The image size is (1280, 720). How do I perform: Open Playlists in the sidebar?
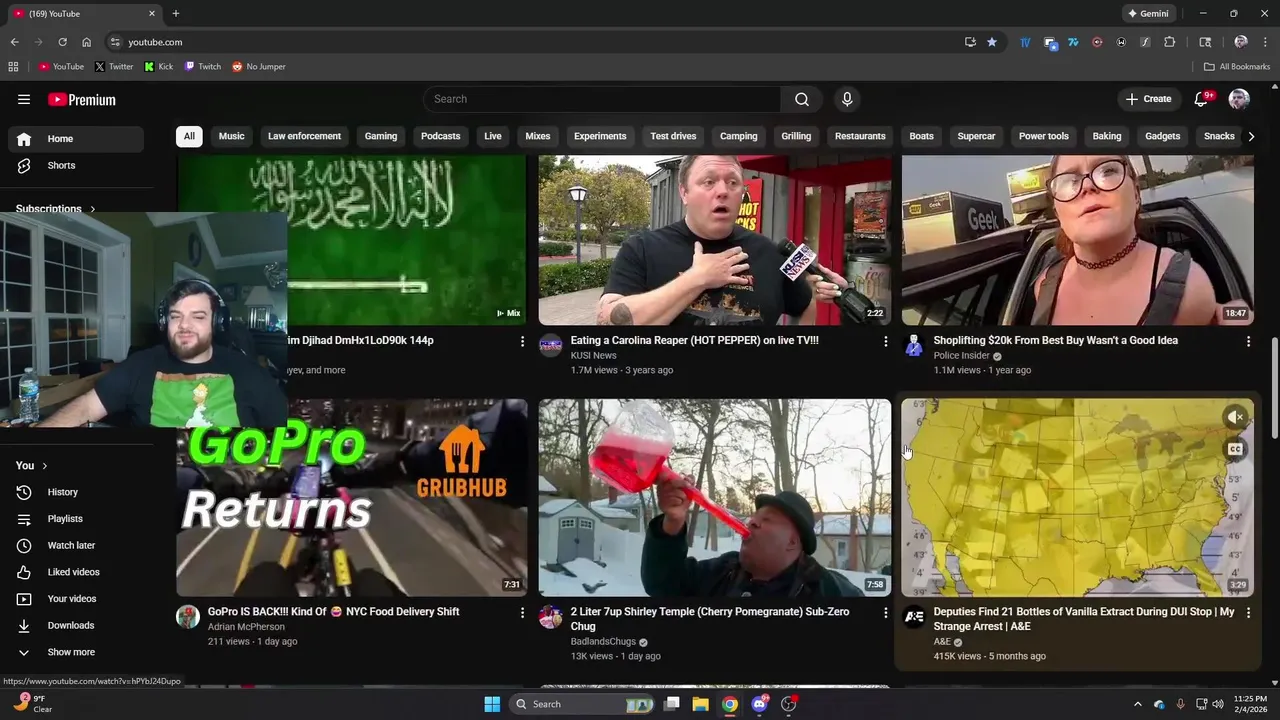[x=76, y=519]
